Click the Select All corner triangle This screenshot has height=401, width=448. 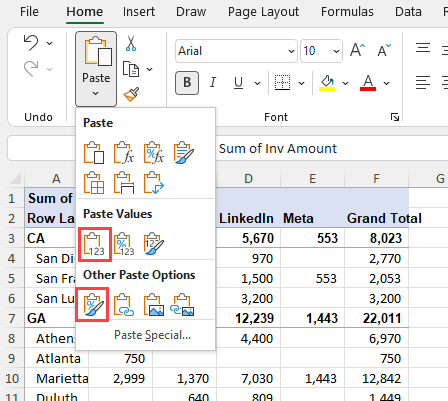16,178
